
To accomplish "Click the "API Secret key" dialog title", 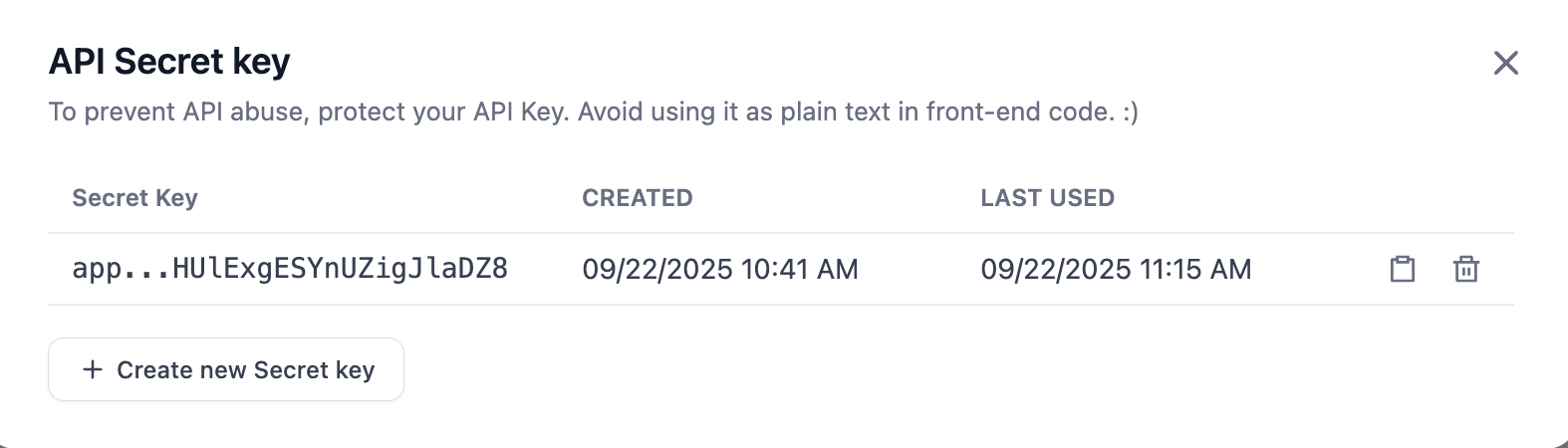I will tap(169, 62).
